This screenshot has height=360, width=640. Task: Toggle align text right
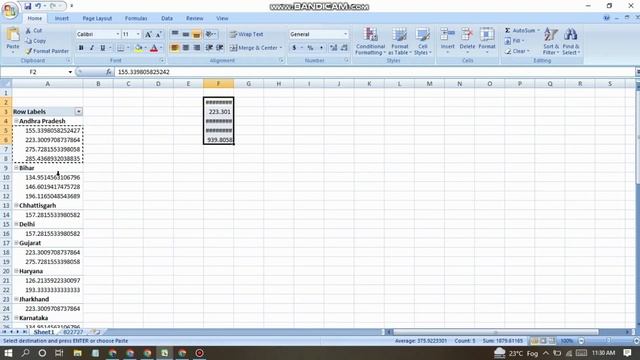point(196,48)
